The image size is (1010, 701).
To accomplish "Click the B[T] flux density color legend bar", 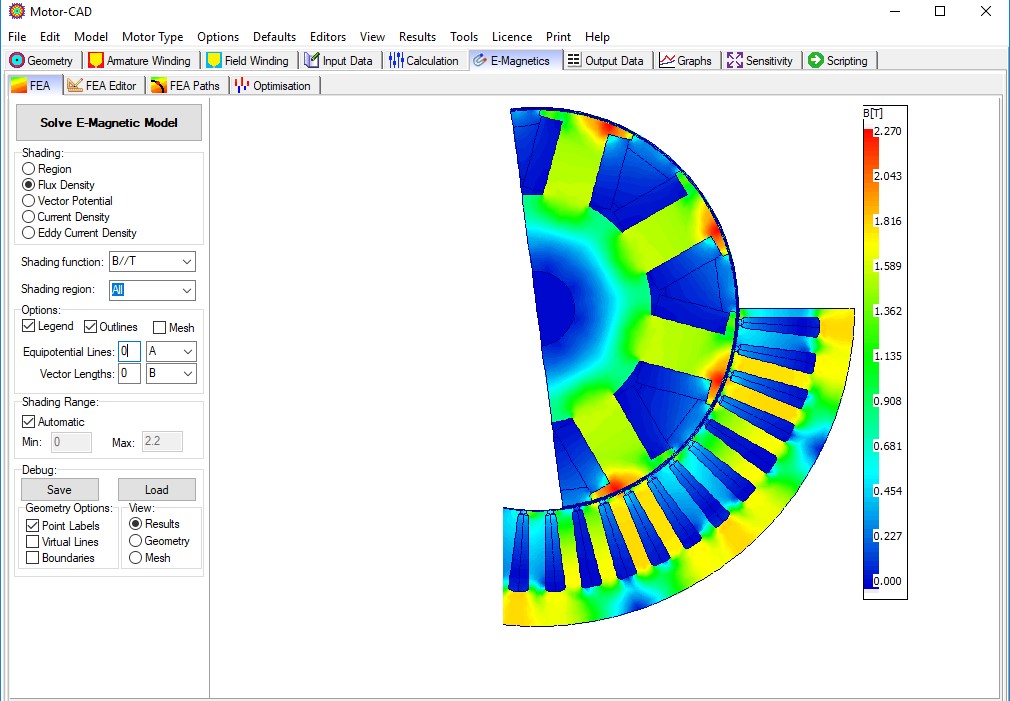I will point(868,358).
